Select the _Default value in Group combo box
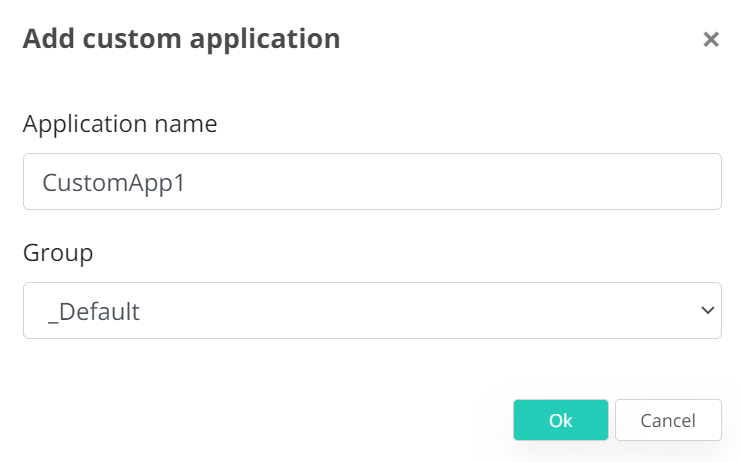740x462 pixels. pos(94,312)
